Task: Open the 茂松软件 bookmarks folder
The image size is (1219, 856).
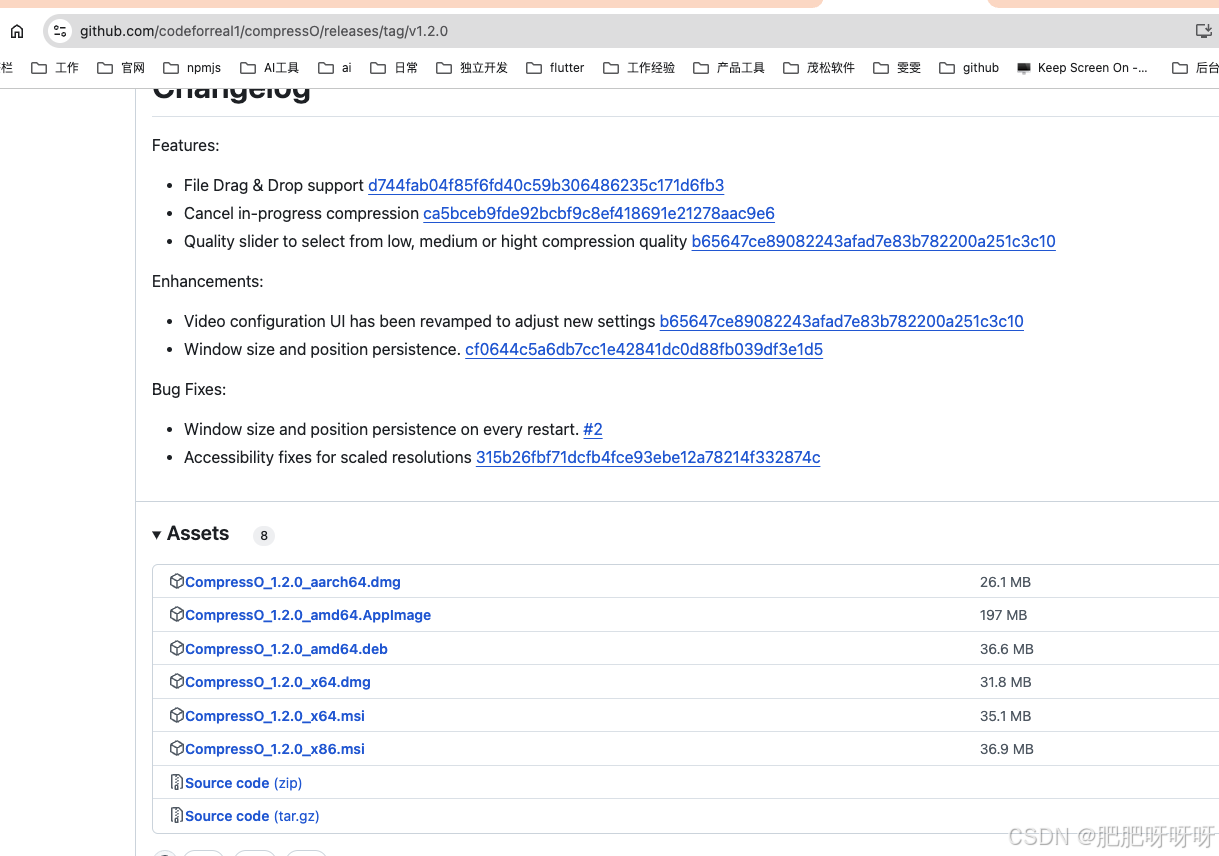Action: click(x=819, y=68)
